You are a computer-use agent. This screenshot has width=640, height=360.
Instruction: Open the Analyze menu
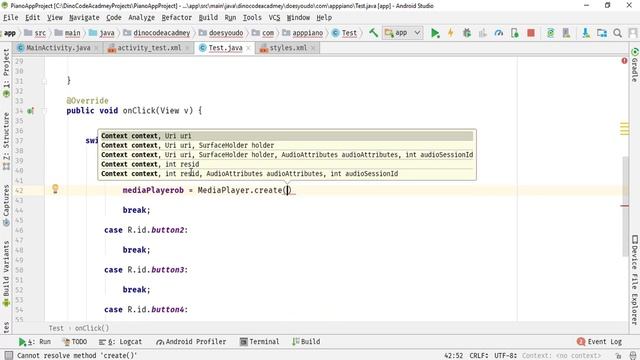[x=141, y=18]
